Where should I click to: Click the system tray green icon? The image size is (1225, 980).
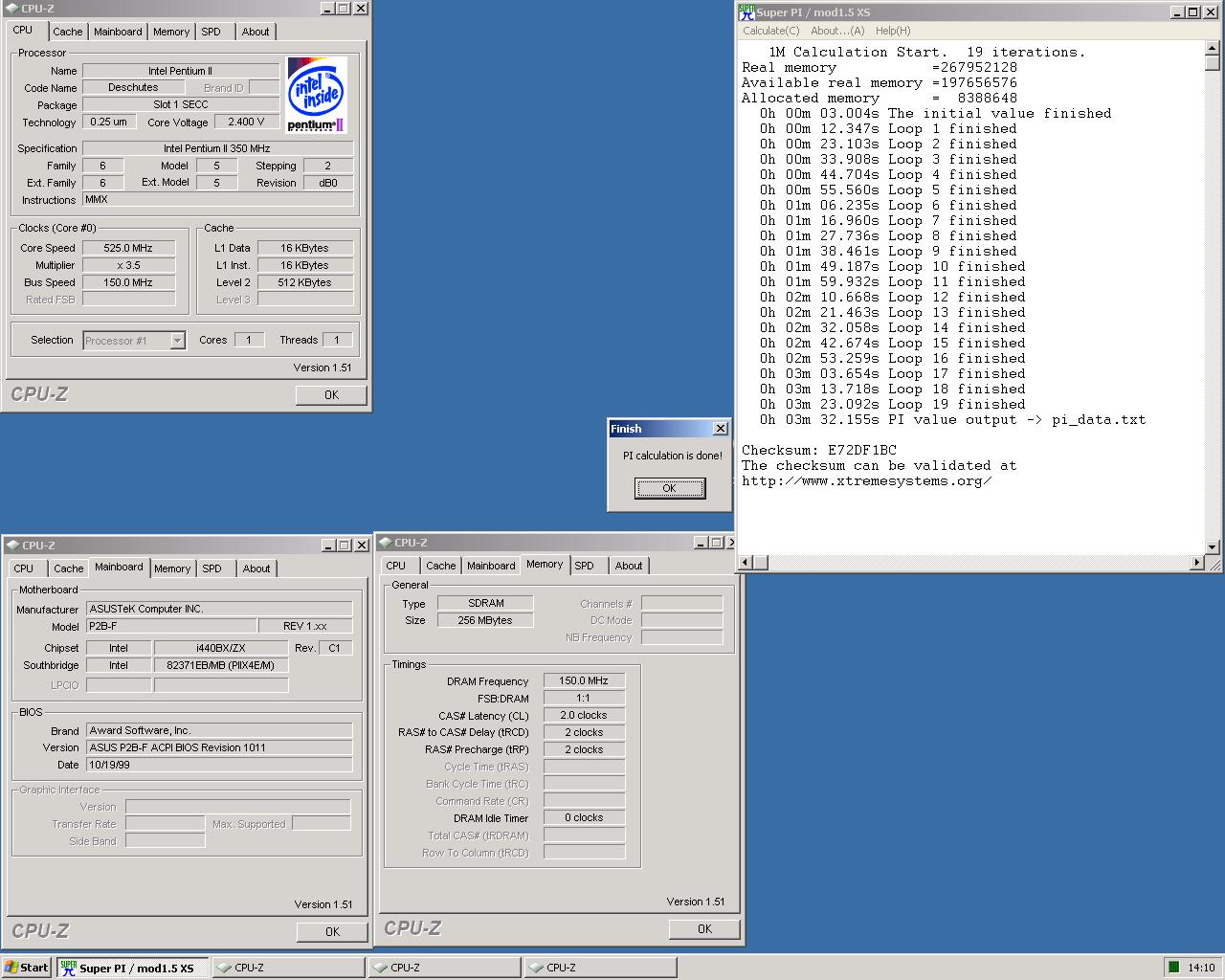[1173, 968]
